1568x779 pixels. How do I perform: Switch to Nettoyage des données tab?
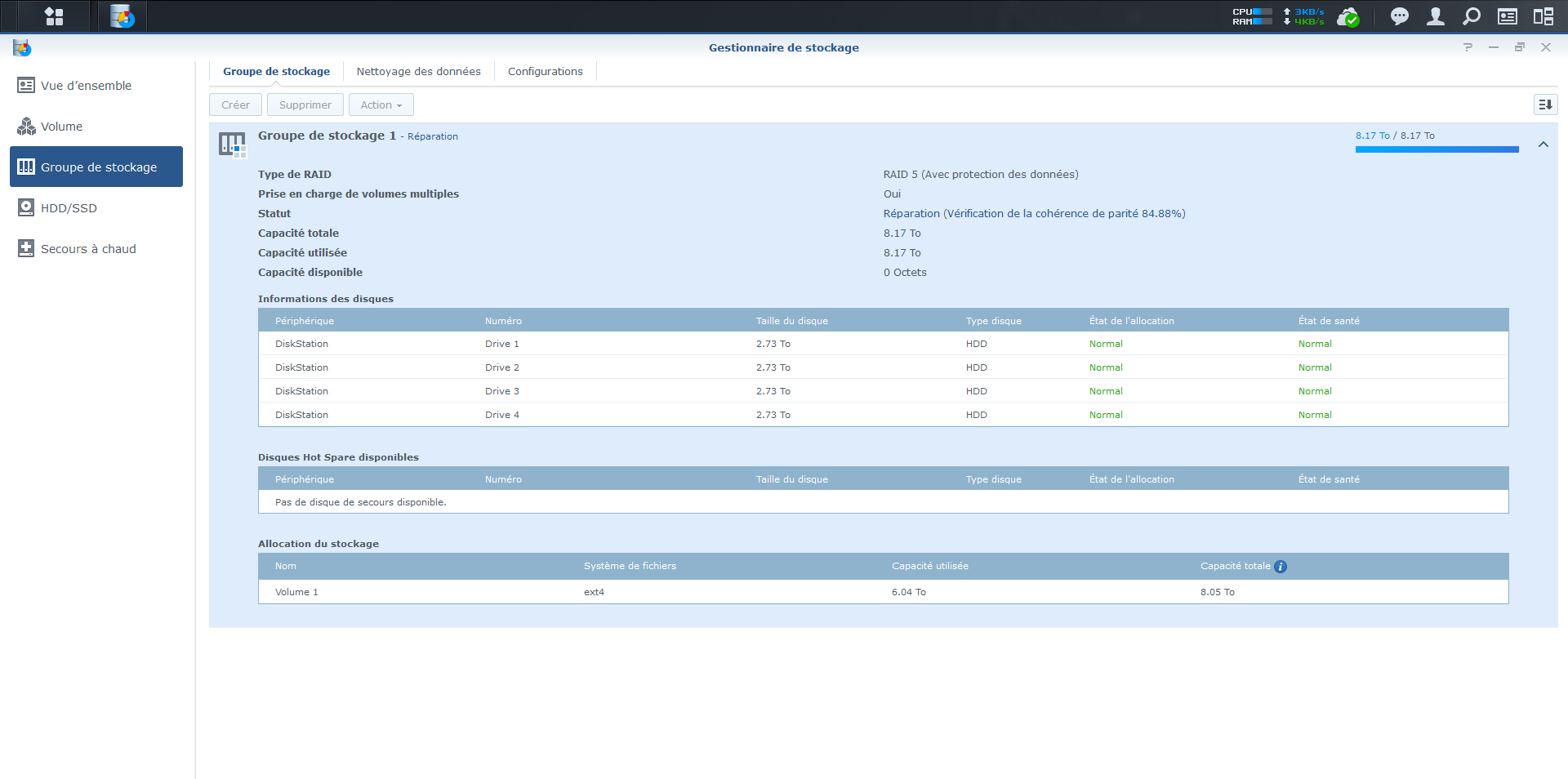click(418, 72)
